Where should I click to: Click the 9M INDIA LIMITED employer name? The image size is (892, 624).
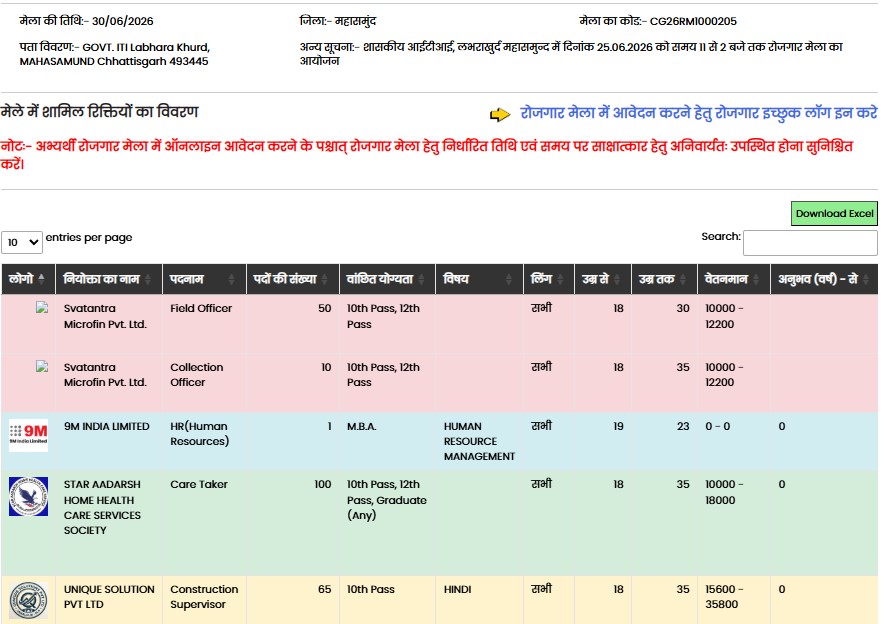[106, 426]
